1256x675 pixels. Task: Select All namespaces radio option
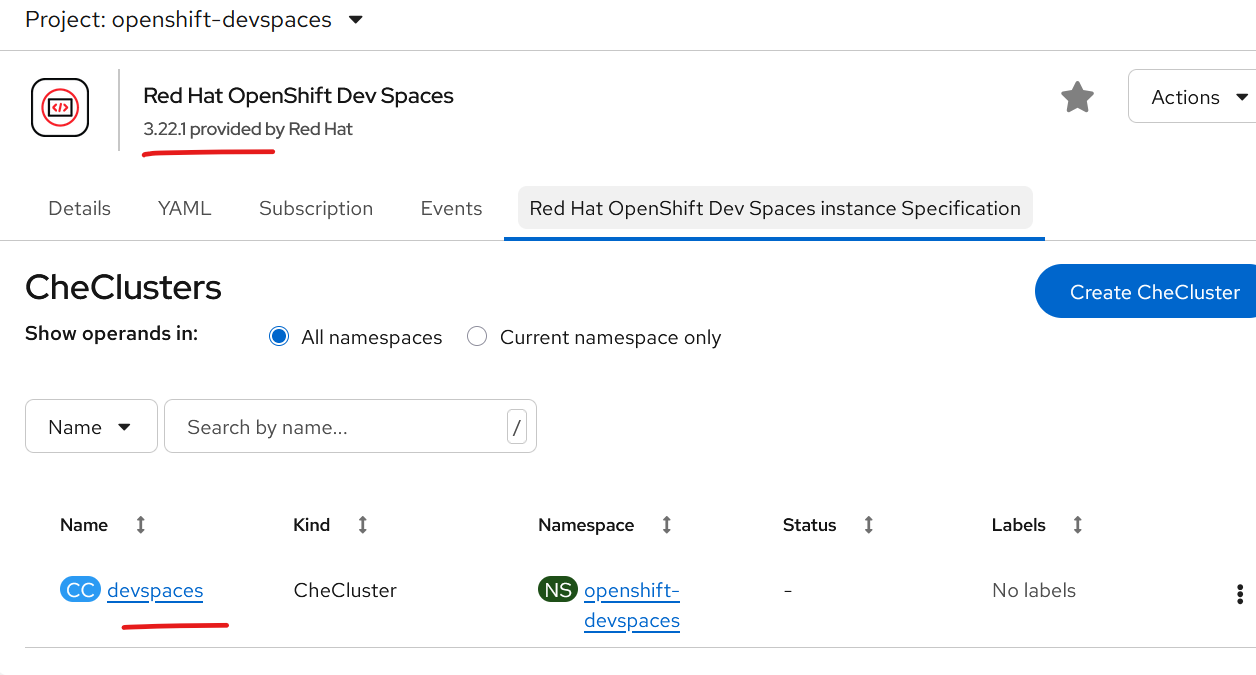pyautogui.click(x=279, y=337)
